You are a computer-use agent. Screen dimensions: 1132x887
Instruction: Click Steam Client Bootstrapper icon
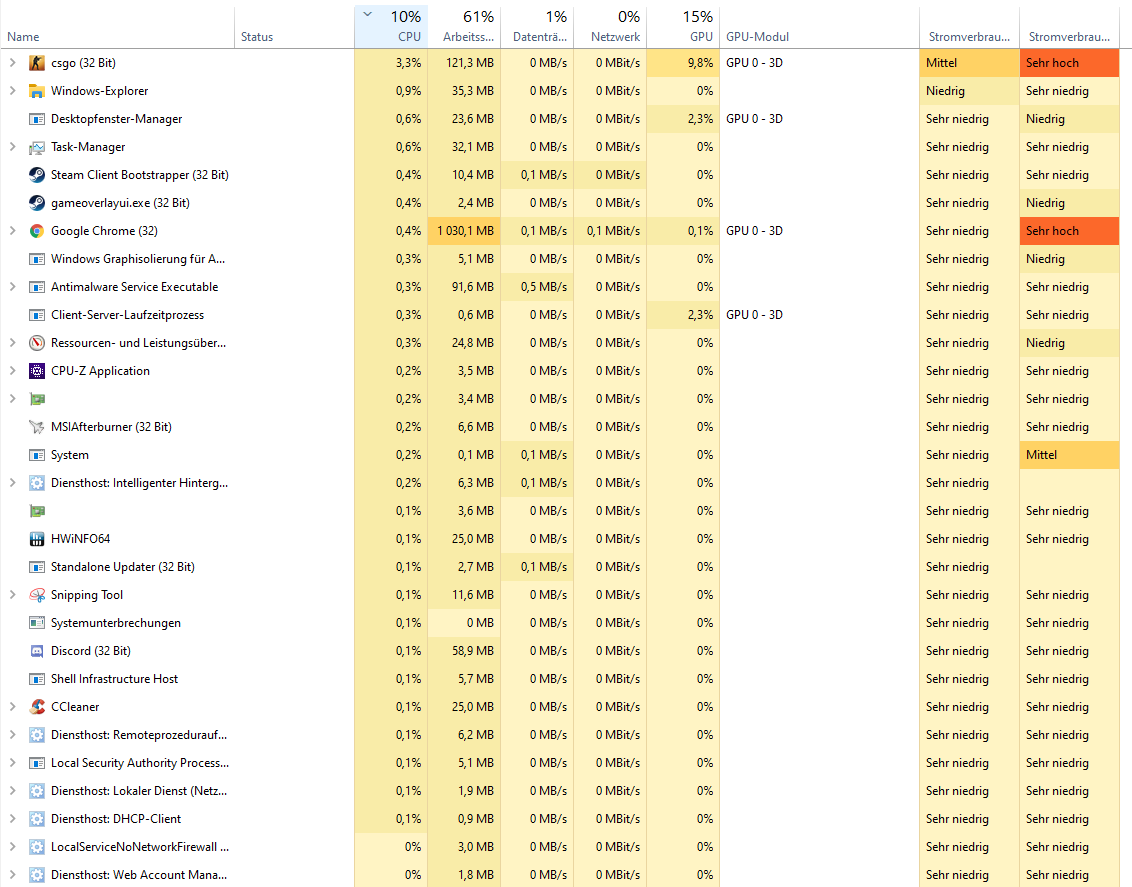click(37, 175)
